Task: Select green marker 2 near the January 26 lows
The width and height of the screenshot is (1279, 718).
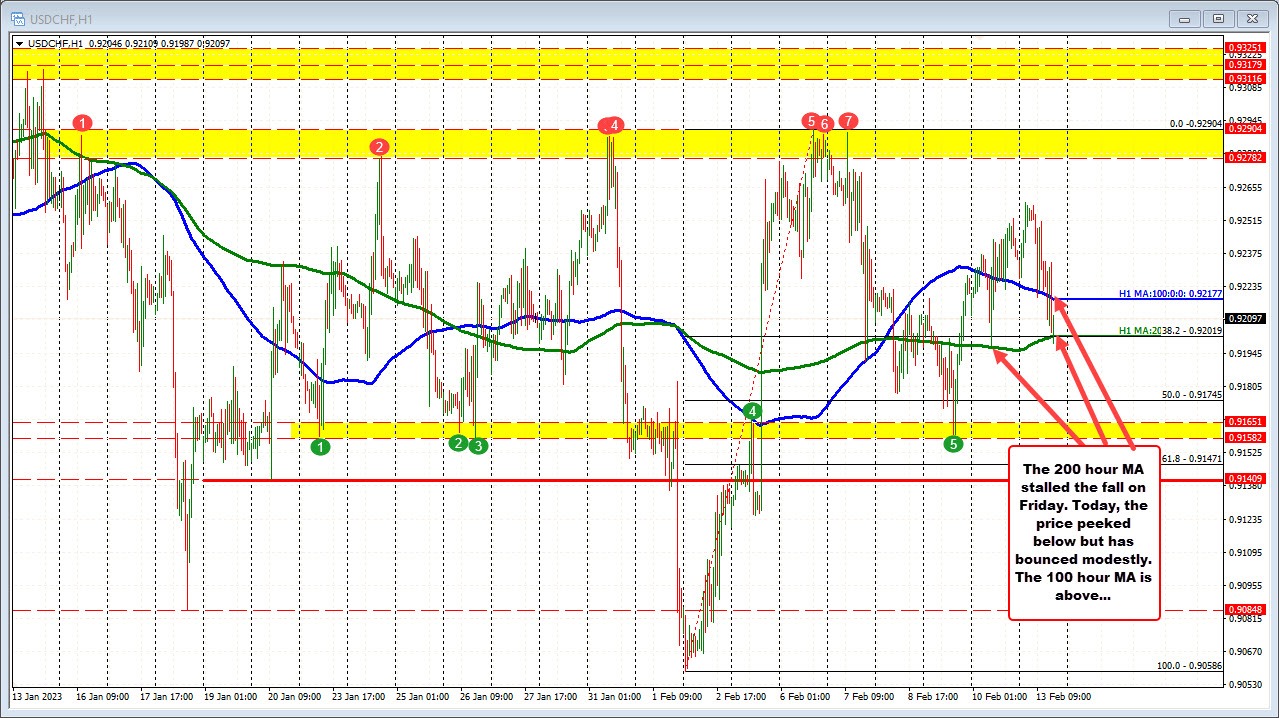Action: tap(457, 443)
